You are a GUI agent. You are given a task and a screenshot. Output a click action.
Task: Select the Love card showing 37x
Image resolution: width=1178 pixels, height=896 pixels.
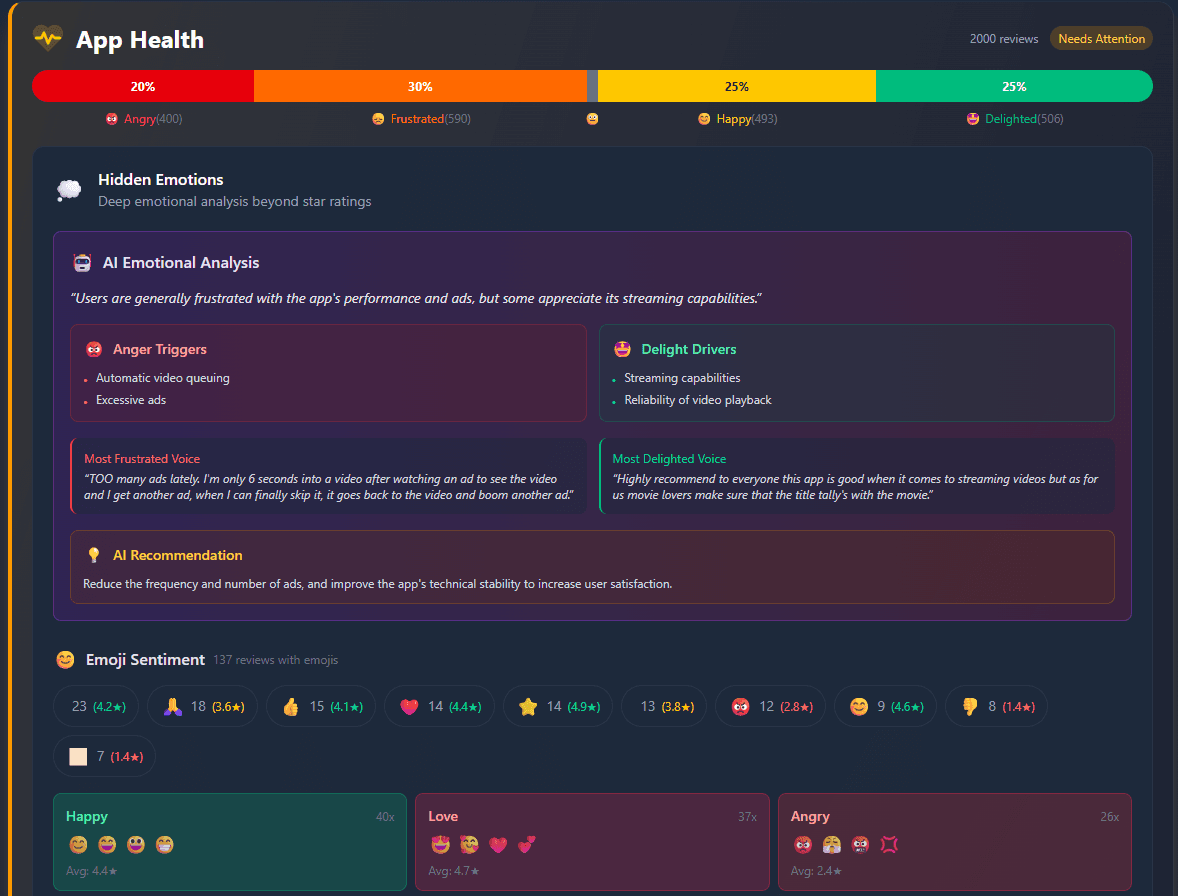pos(592,842)
